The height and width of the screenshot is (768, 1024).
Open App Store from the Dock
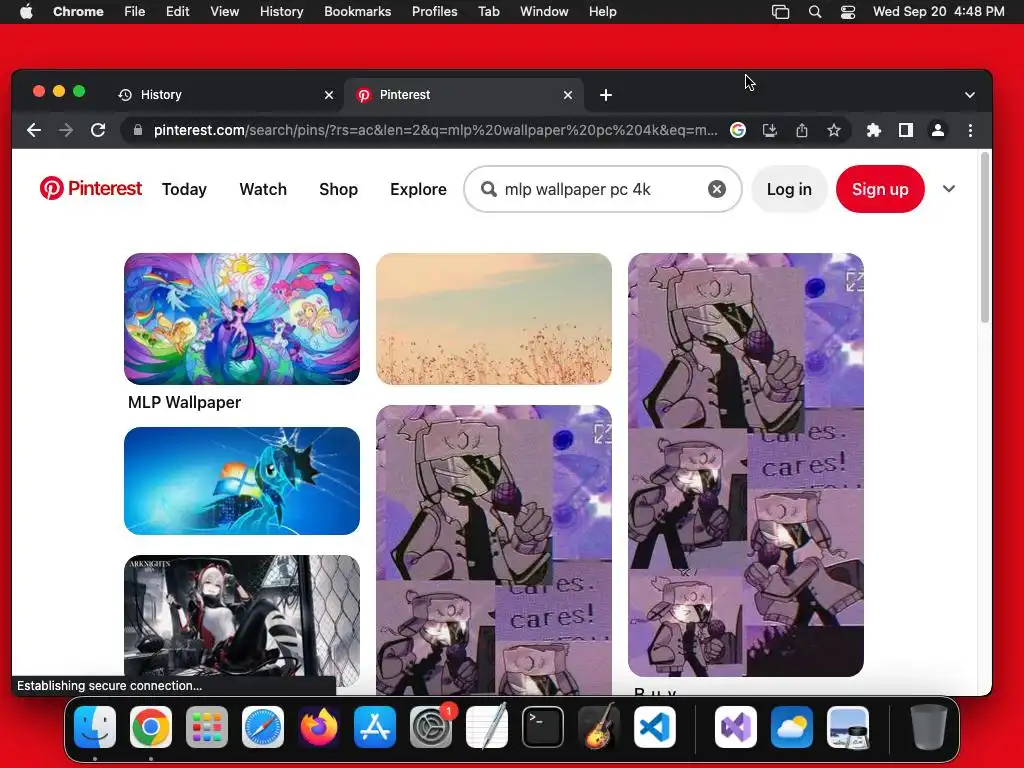click(x=375, y=727)
